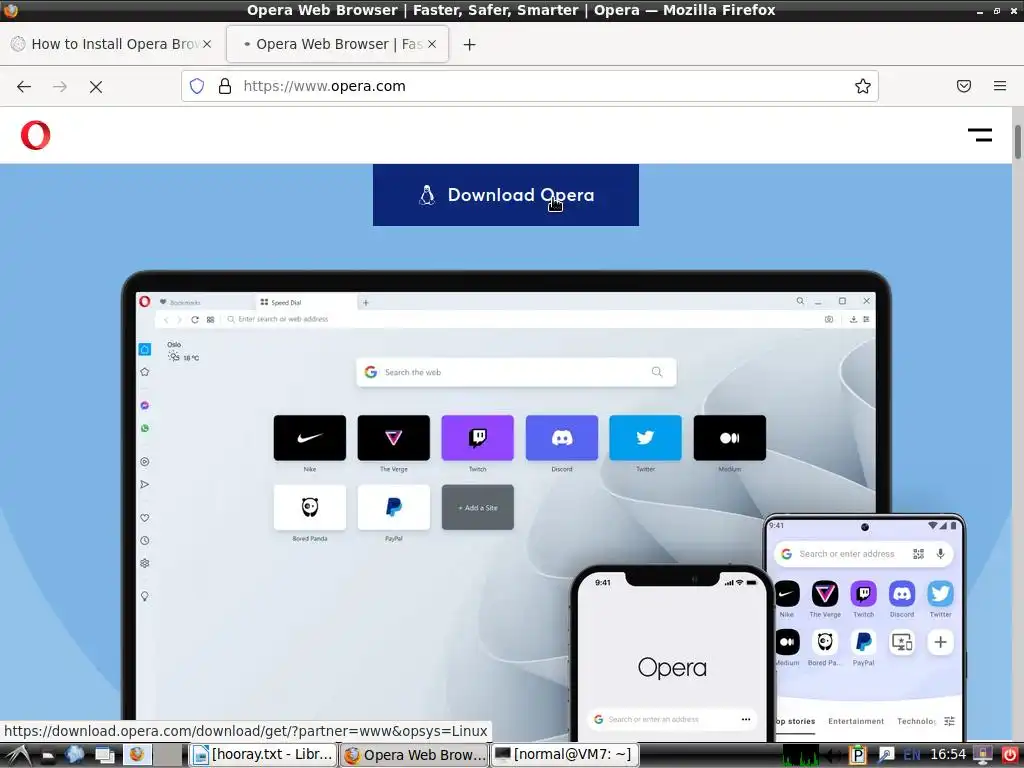Click the forward navigation arrow
The image size is (1024, 768).
[59, 86]
